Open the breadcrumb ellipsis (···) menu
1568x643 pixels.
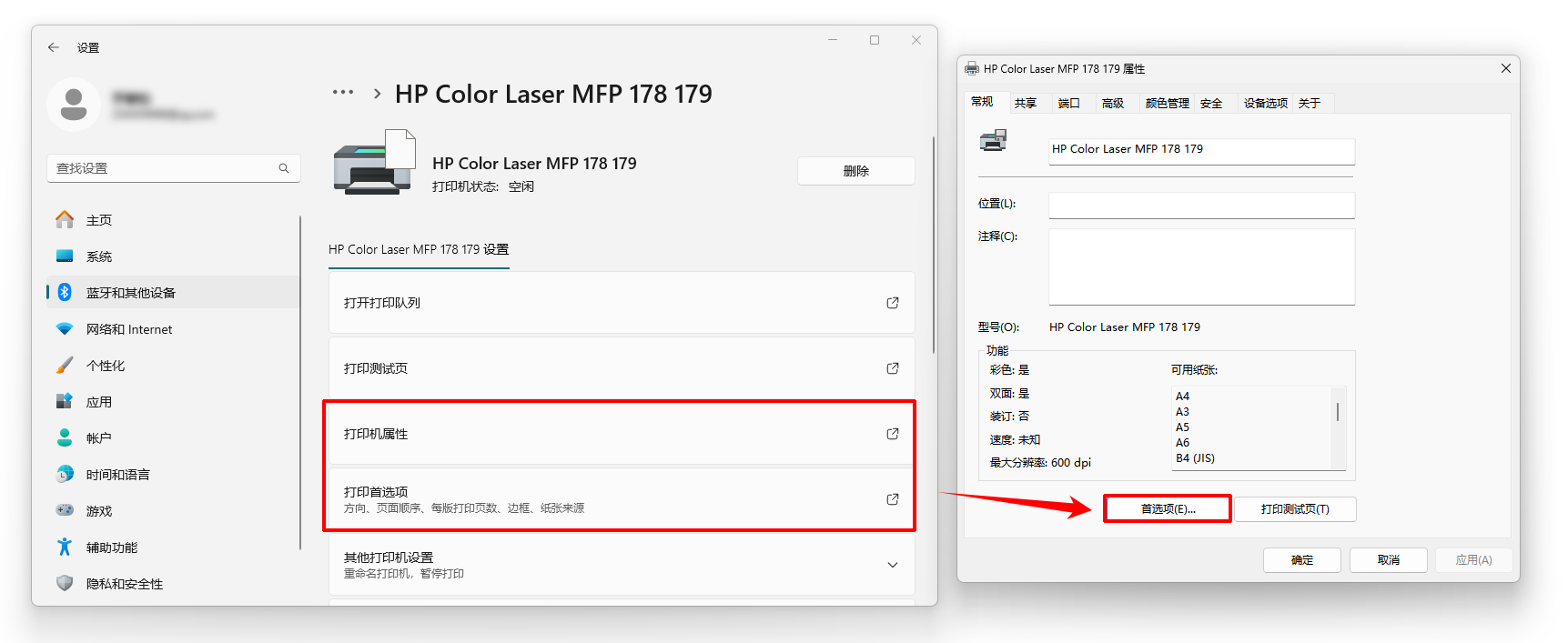(343, 93)
